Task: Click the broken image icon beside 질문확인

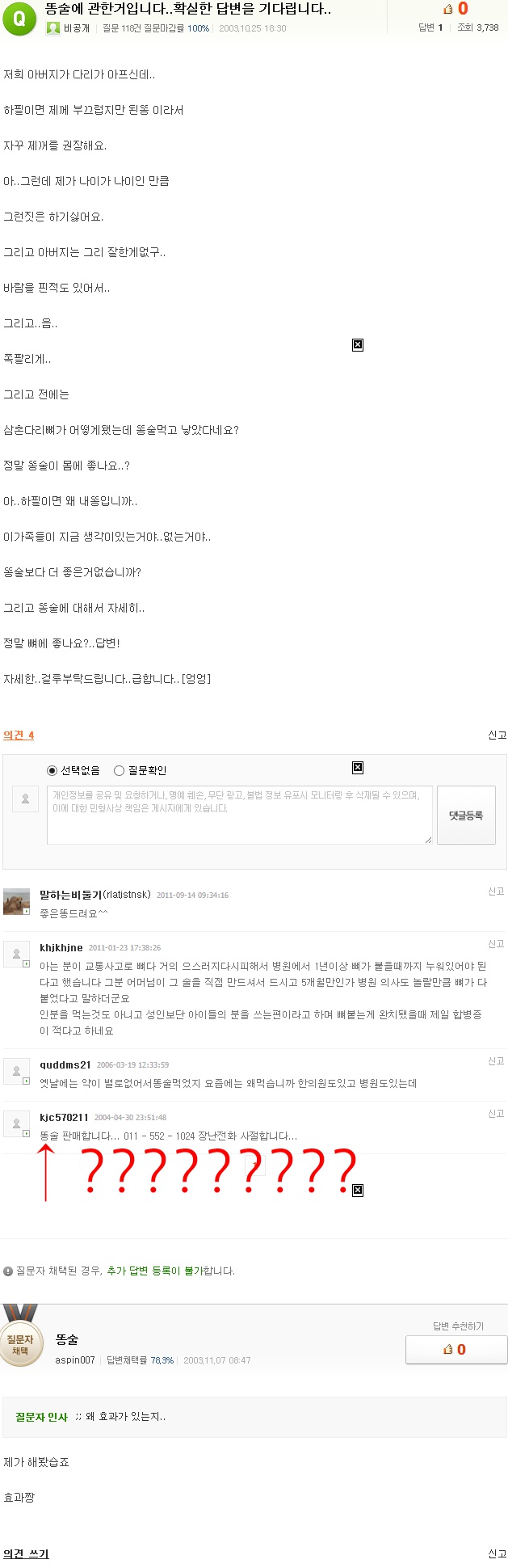Action: (358, 768)
